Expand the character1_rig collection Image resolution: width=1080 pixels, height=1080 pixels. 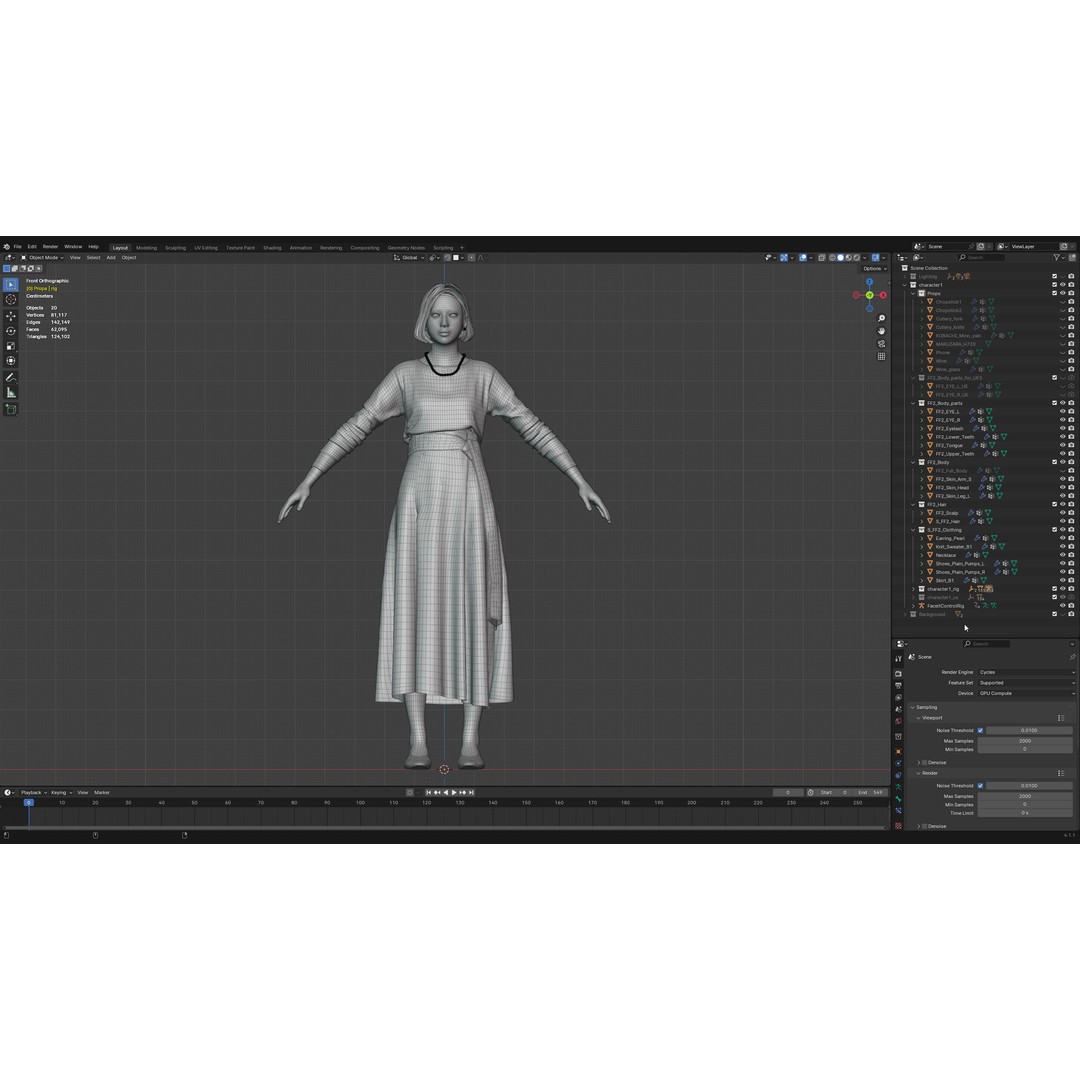(x=913, y=589)
